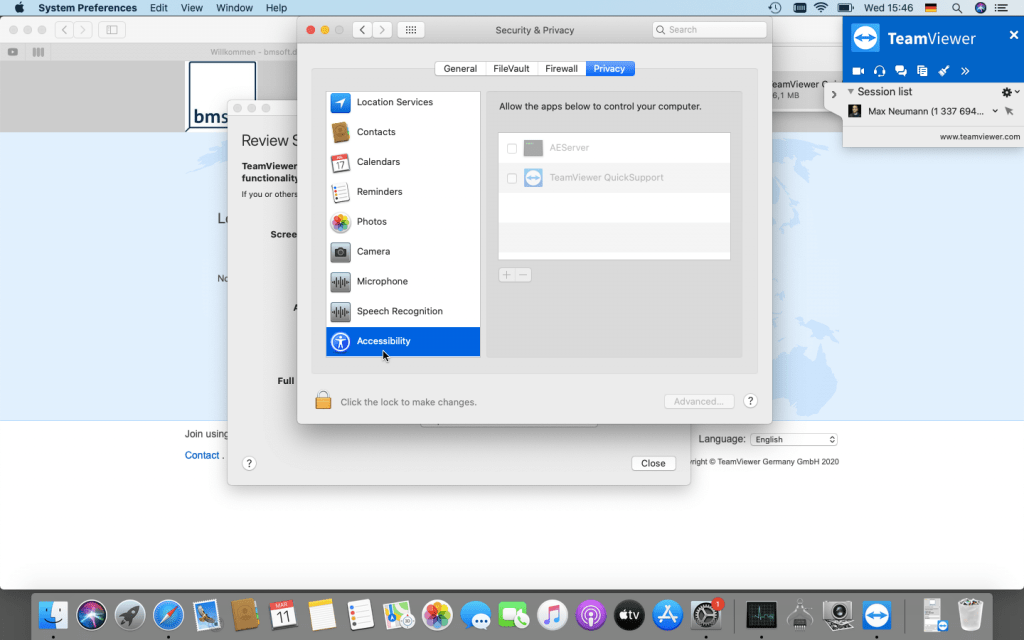Viewport: 1024px width, 640px height.
Task: Open the Apple menu
Action: [x=20, y=8]
